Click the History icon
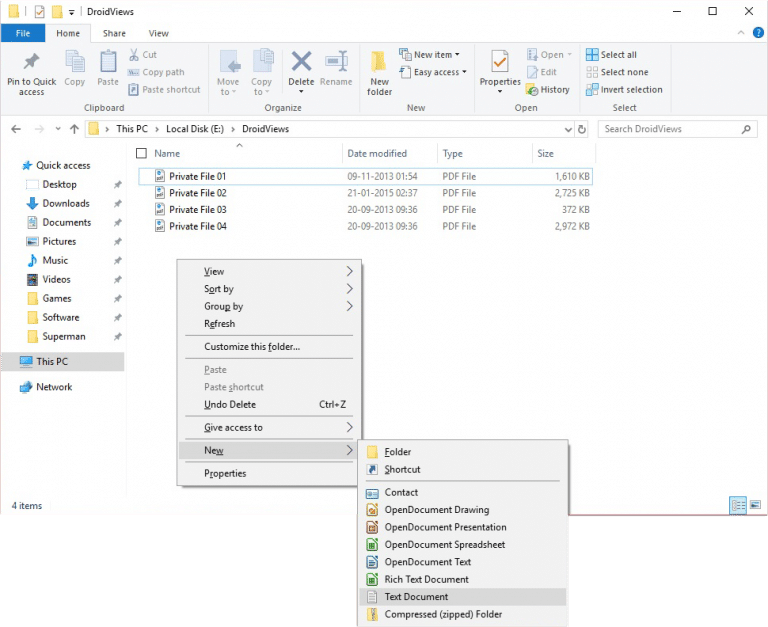This screenshot has height=627, width=768. tap(532, 90)
